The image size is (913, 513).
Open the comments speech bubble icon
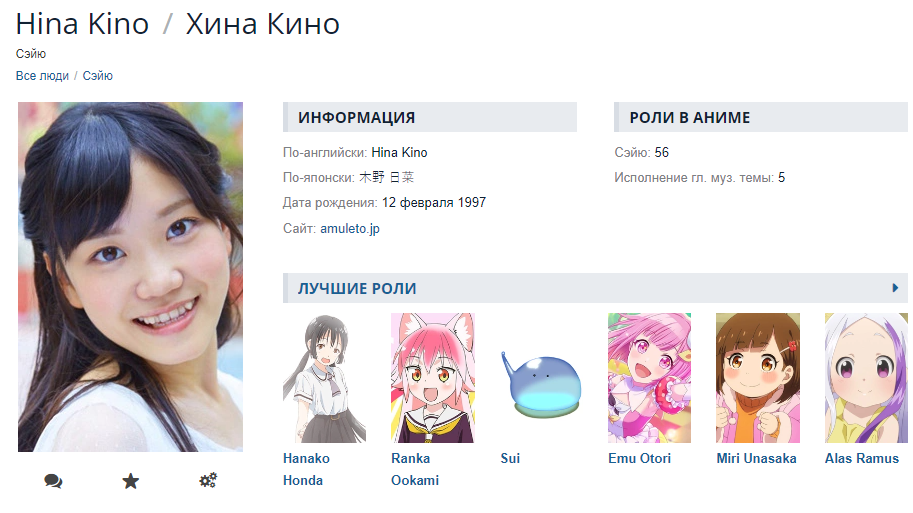[53, 481]
